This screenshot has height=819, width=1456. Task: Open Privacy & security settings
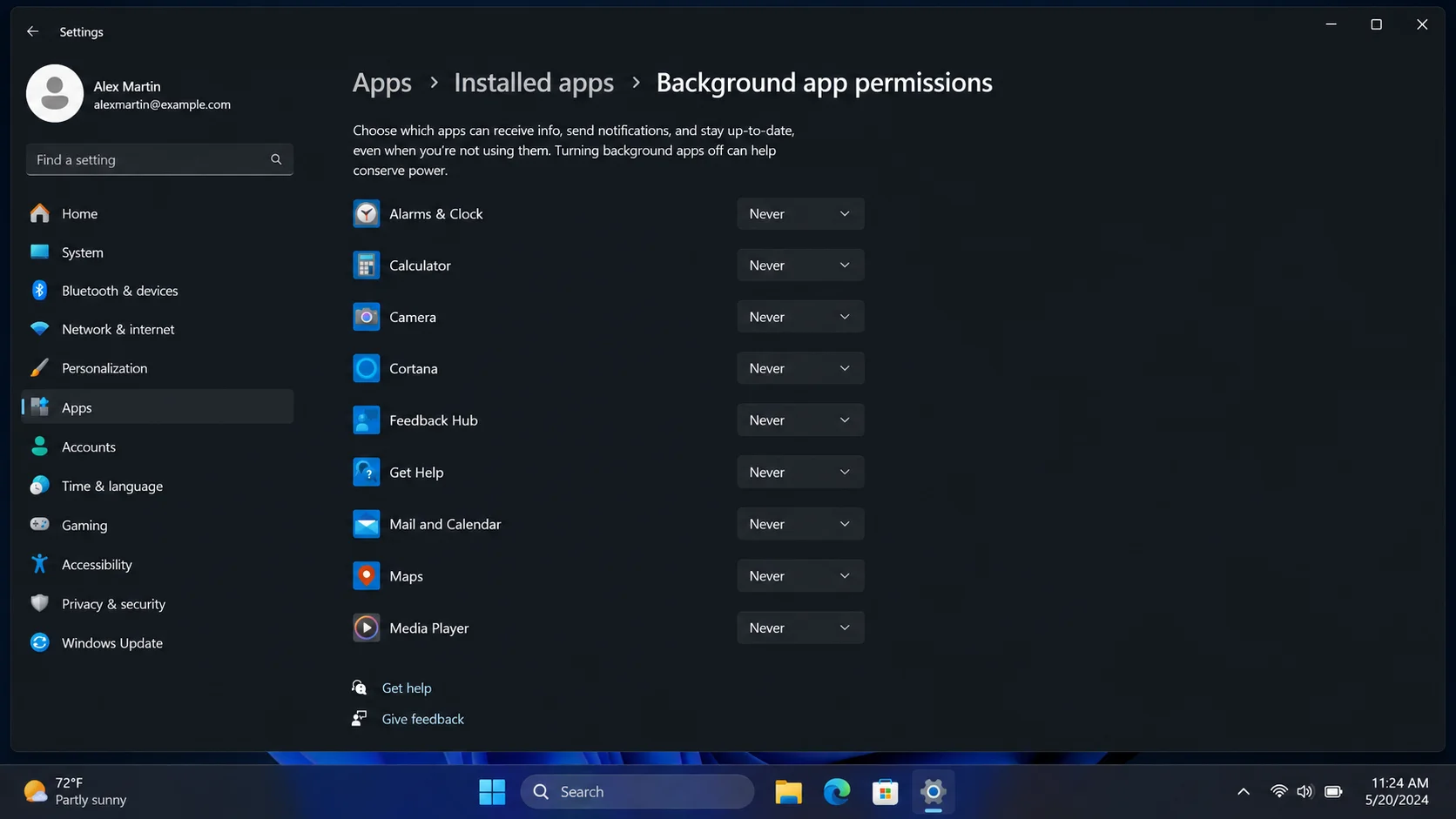158,603
